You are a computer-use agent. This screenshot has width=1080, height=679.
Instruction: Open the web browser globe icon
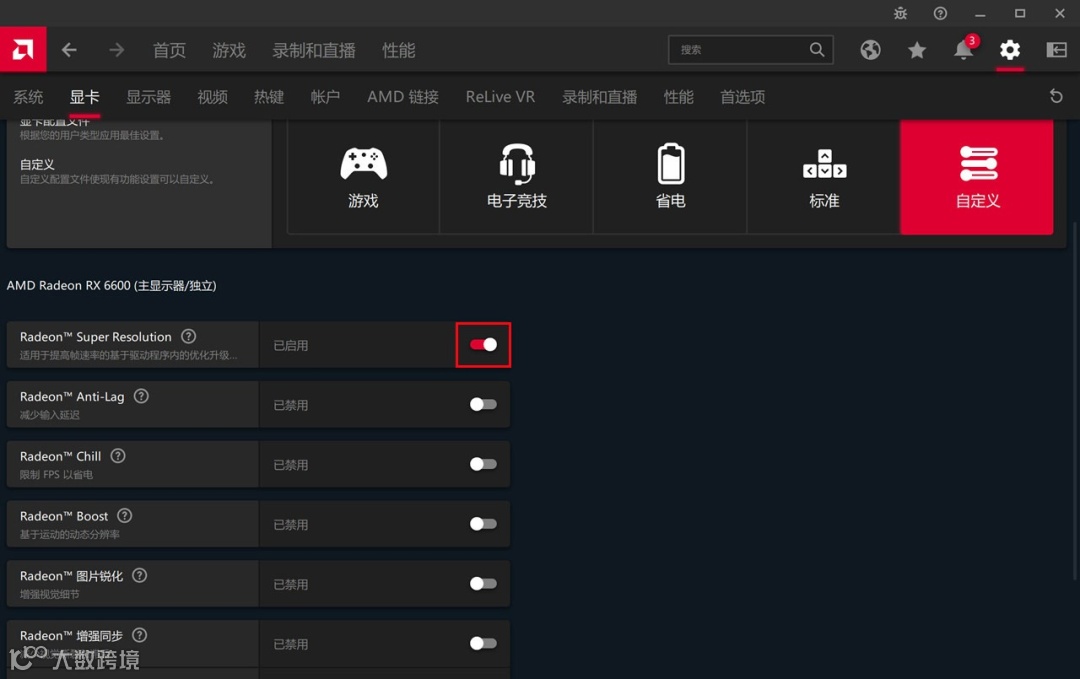pos(870,50)
